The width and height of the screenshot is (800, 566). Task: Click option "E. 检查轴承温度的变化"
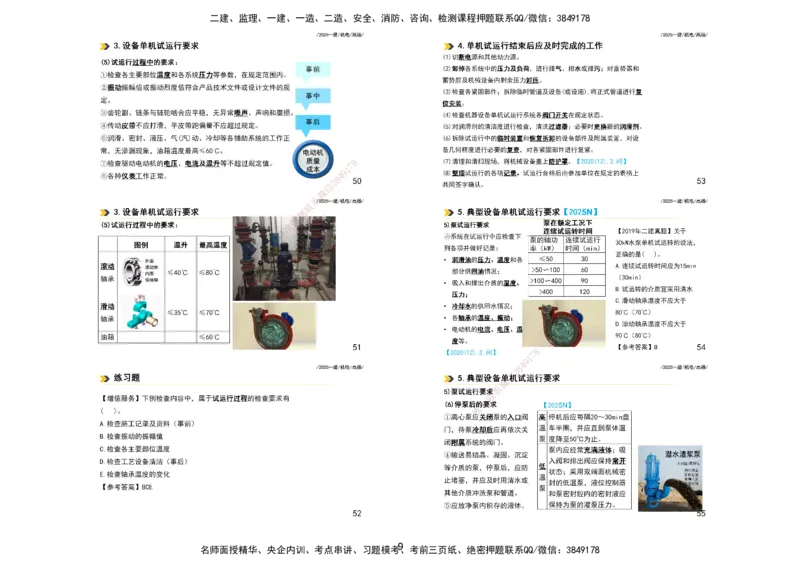coord(135,474)
